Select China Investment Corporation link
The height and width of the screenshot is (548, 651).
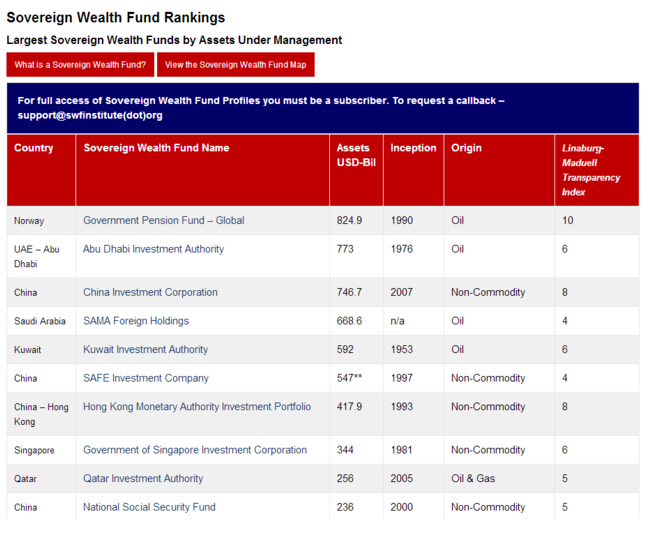point(150,292)
